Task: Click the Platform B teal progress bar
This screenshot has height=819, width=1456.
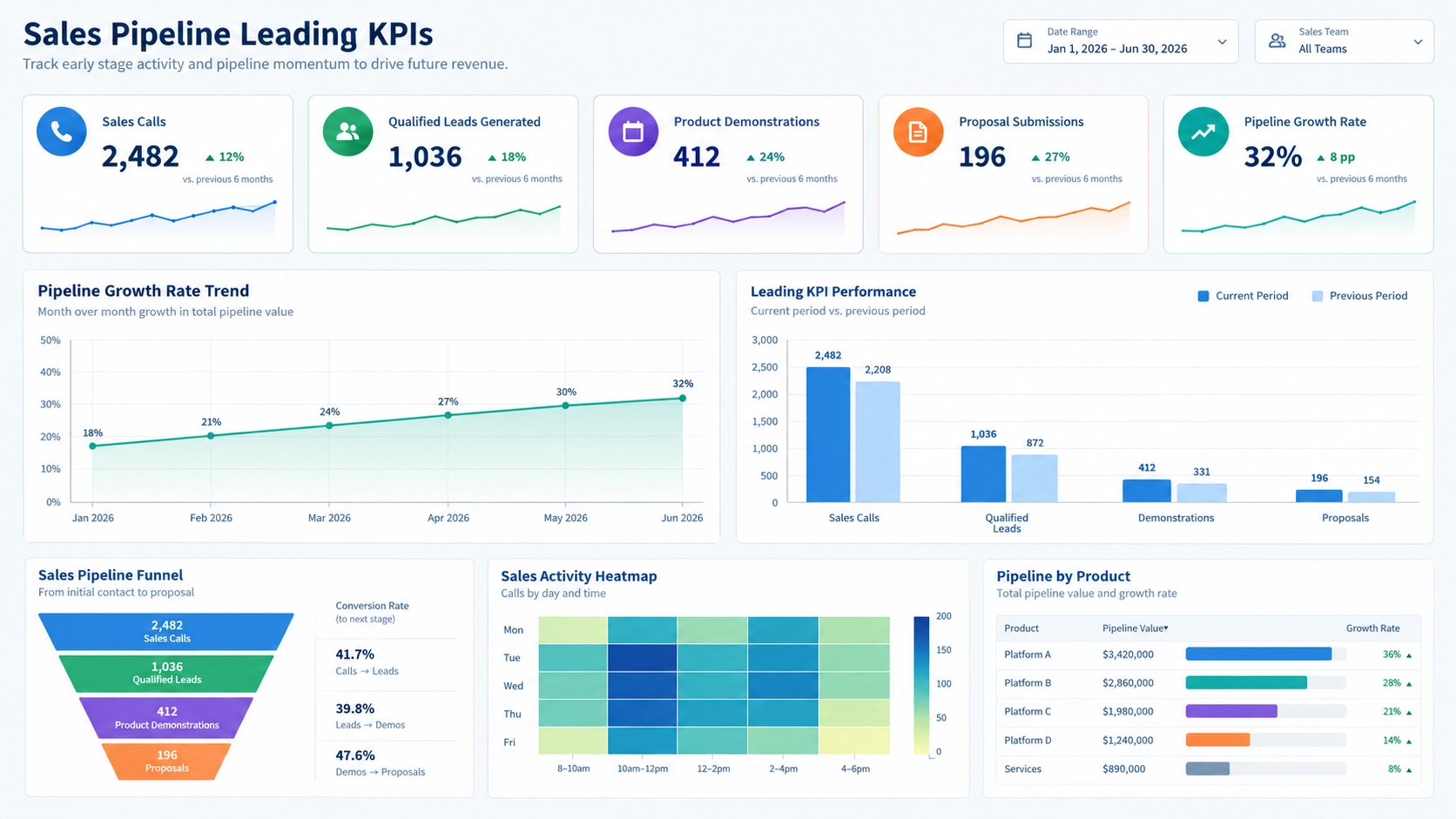Action: click(1246, 683)
